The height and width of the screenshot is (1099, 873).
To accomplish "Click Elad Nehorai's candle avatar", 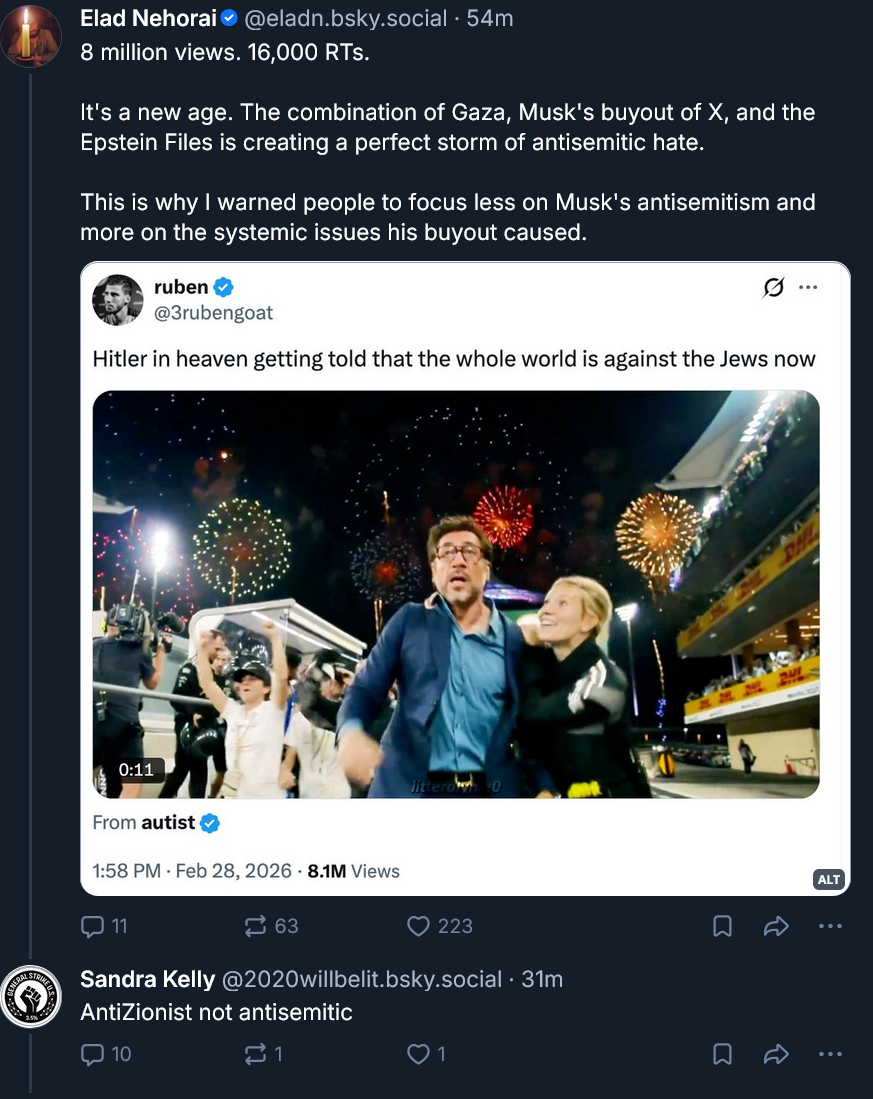I will click(x=30, y=33).
